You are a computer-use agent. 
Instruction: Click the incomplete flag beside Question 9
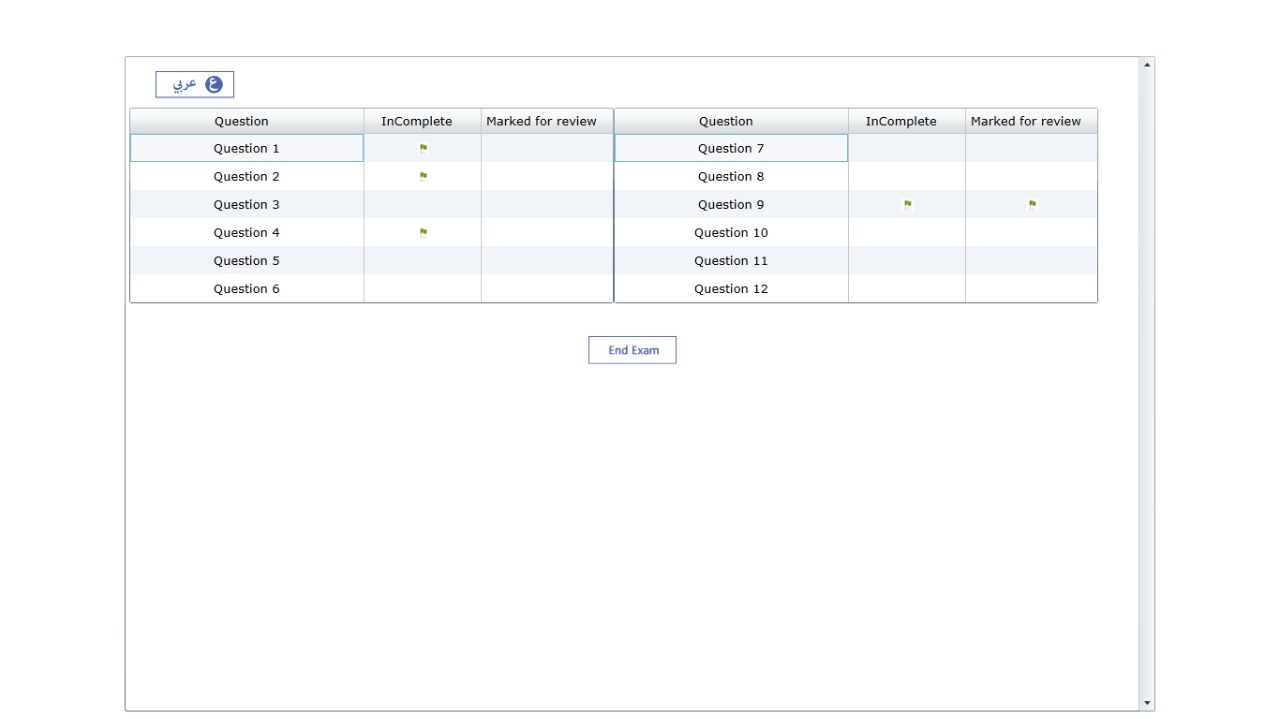pos(908,203)
